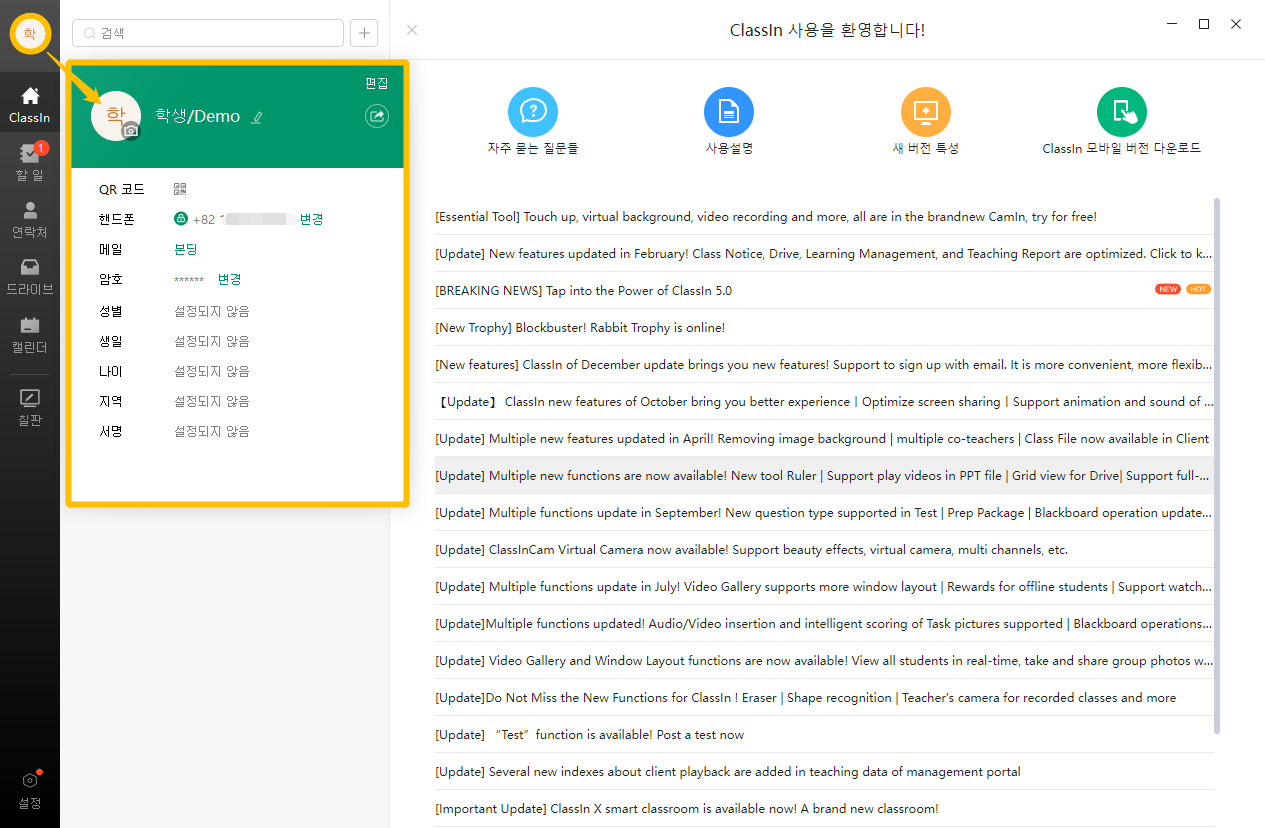Open the 칠판 blackboard section
The width and height of the screenshot is (1265, 828).
click(30, 408)
